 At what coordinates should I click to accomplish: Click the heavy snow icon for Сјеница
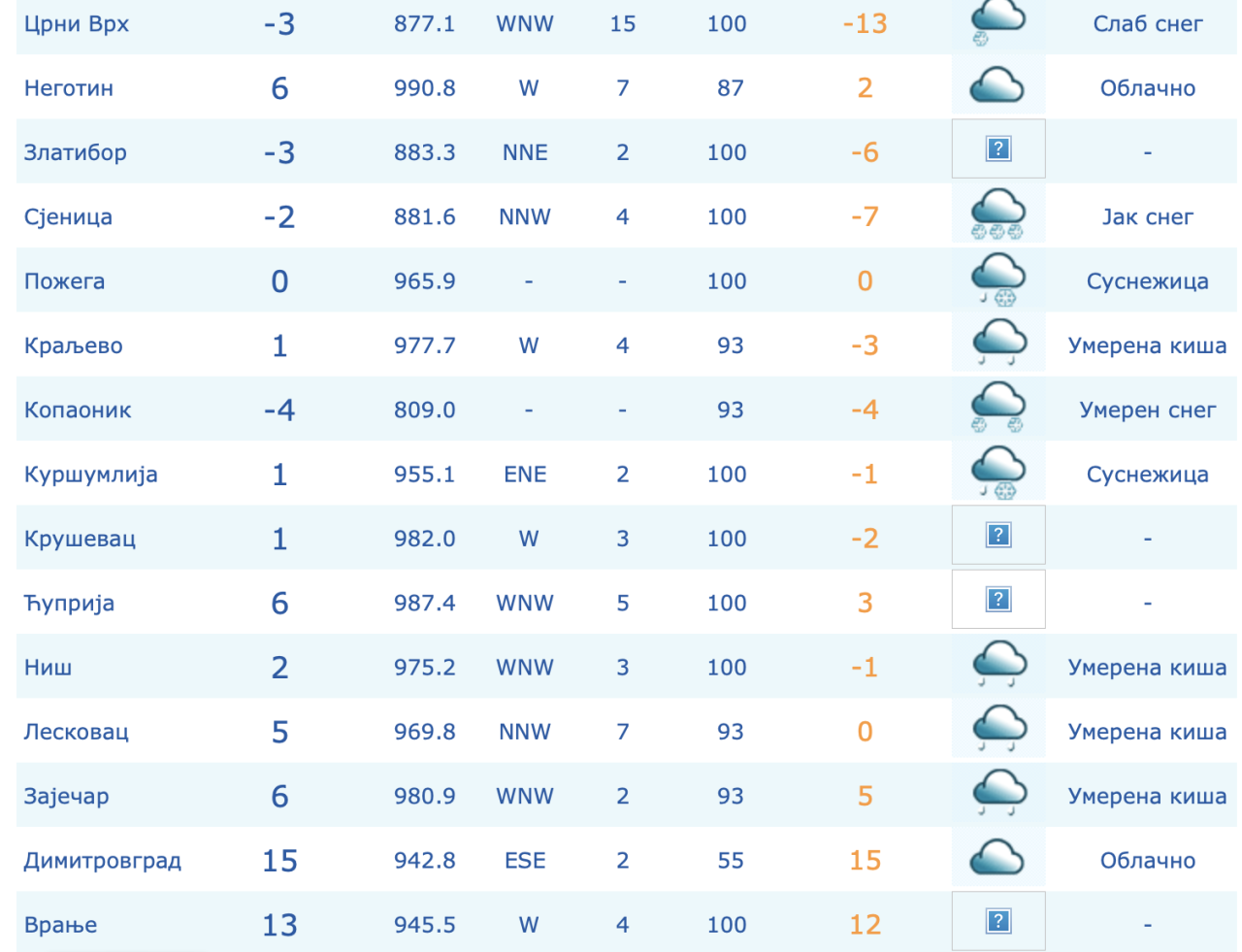997,214
